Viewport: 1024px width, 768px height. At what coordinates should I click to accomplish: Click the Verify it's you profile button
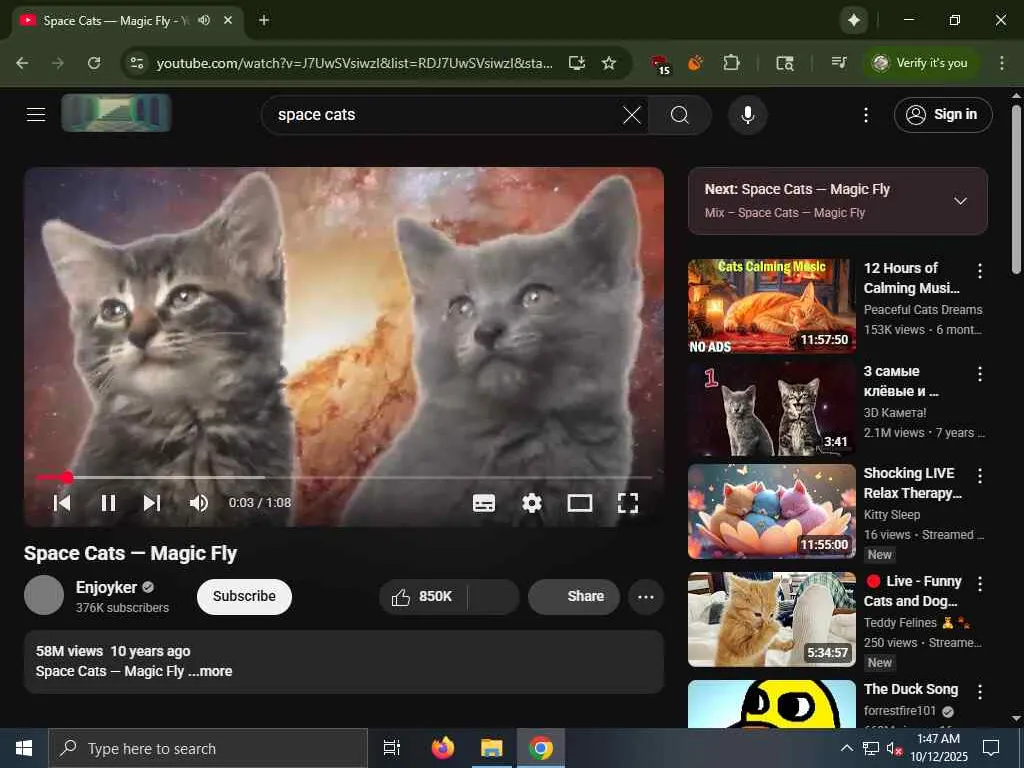(x=921, y=63)
